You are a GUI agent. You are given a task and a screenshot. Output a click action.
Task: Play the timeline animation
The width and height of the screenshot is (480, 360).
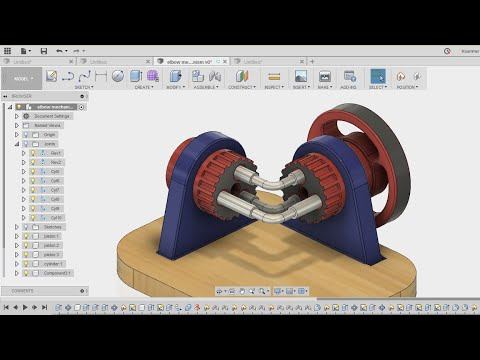25,307
